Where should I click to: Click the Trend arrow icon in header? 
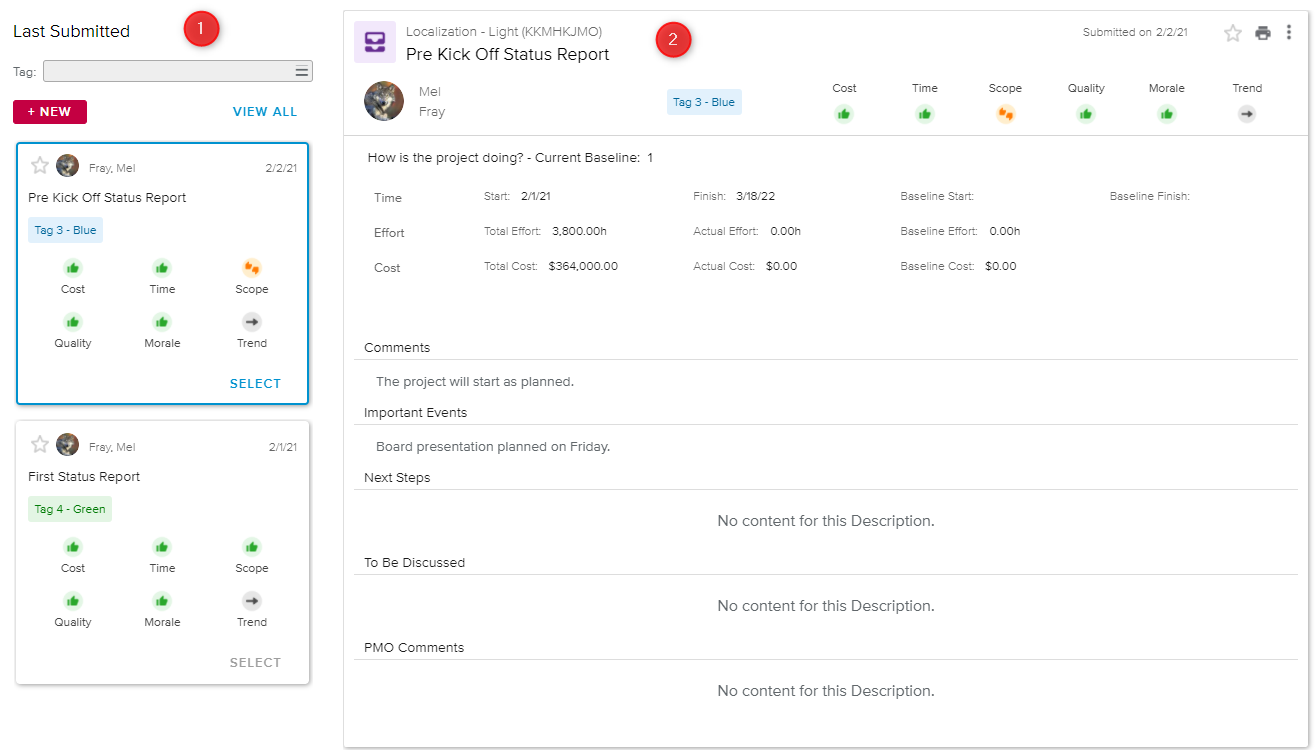pyautogui.click(x=1247, y=114)
